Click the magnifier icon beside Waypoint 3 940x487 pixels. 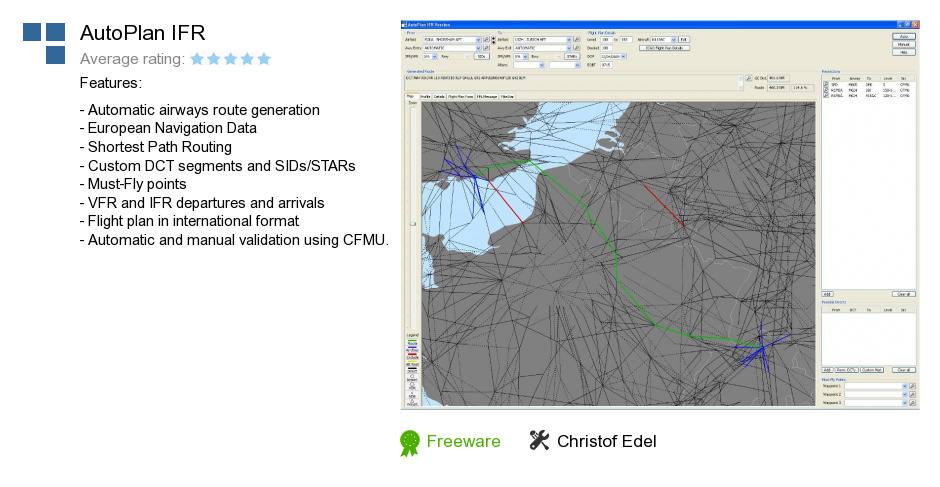click(x=912, y=402)
